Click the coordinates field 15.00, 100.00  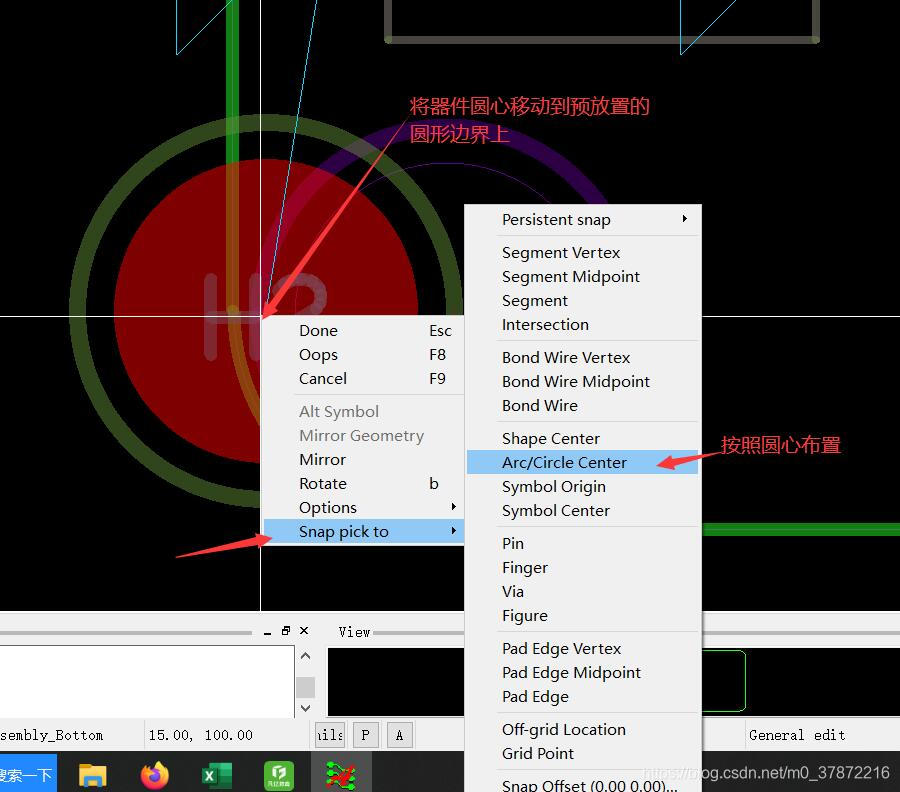(x=201, y=735)
